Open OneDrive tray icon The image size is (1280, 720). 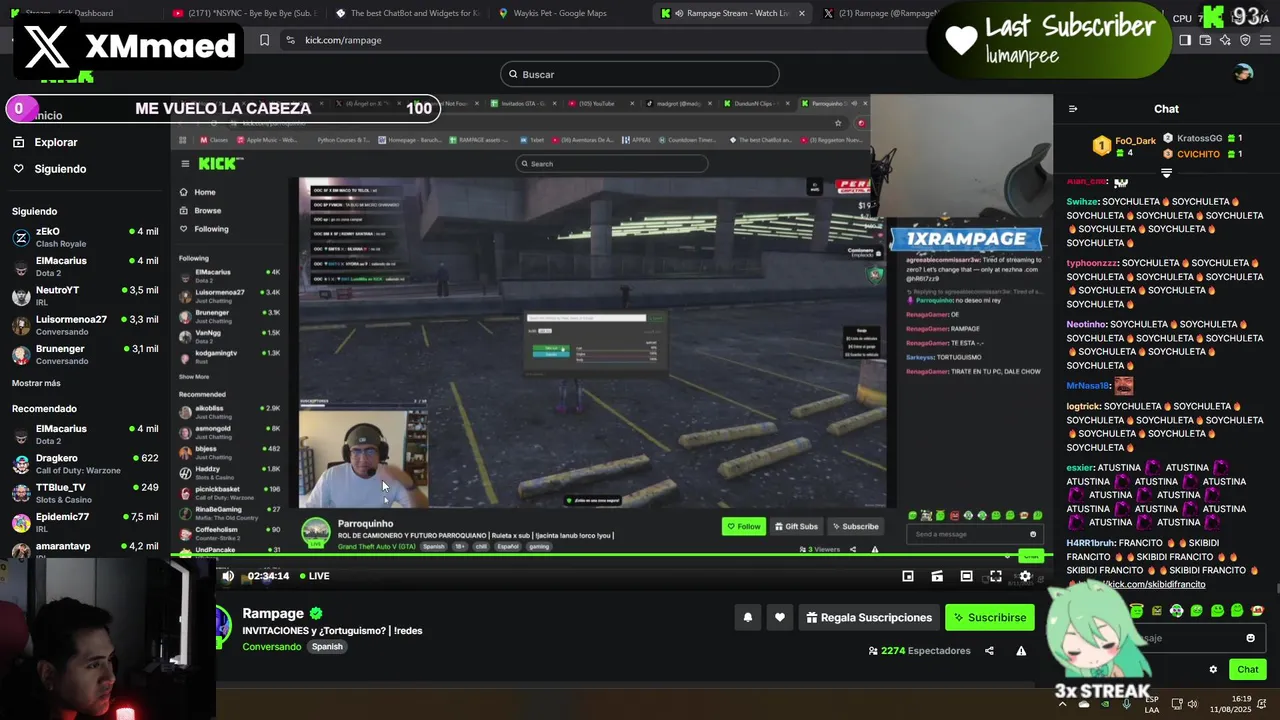1085,704
